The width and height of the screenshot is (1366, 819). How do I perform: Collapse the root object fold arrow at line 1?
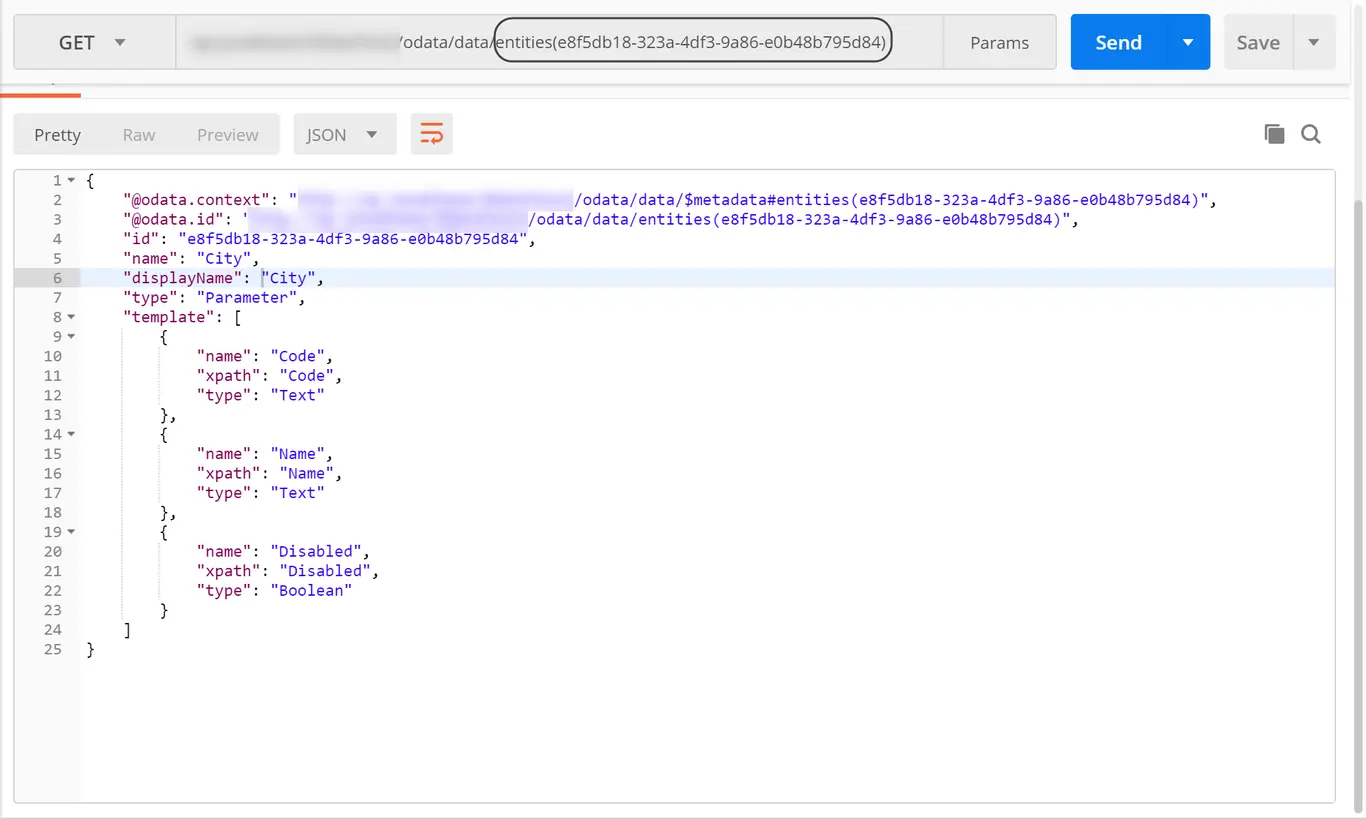point(71,181)
